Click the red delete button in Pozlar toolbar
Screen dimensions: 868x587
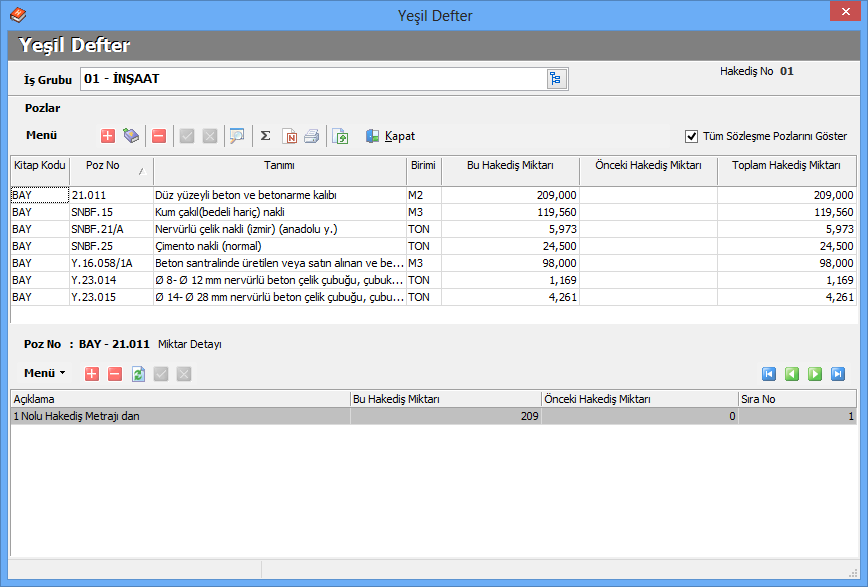pos(159,136)
